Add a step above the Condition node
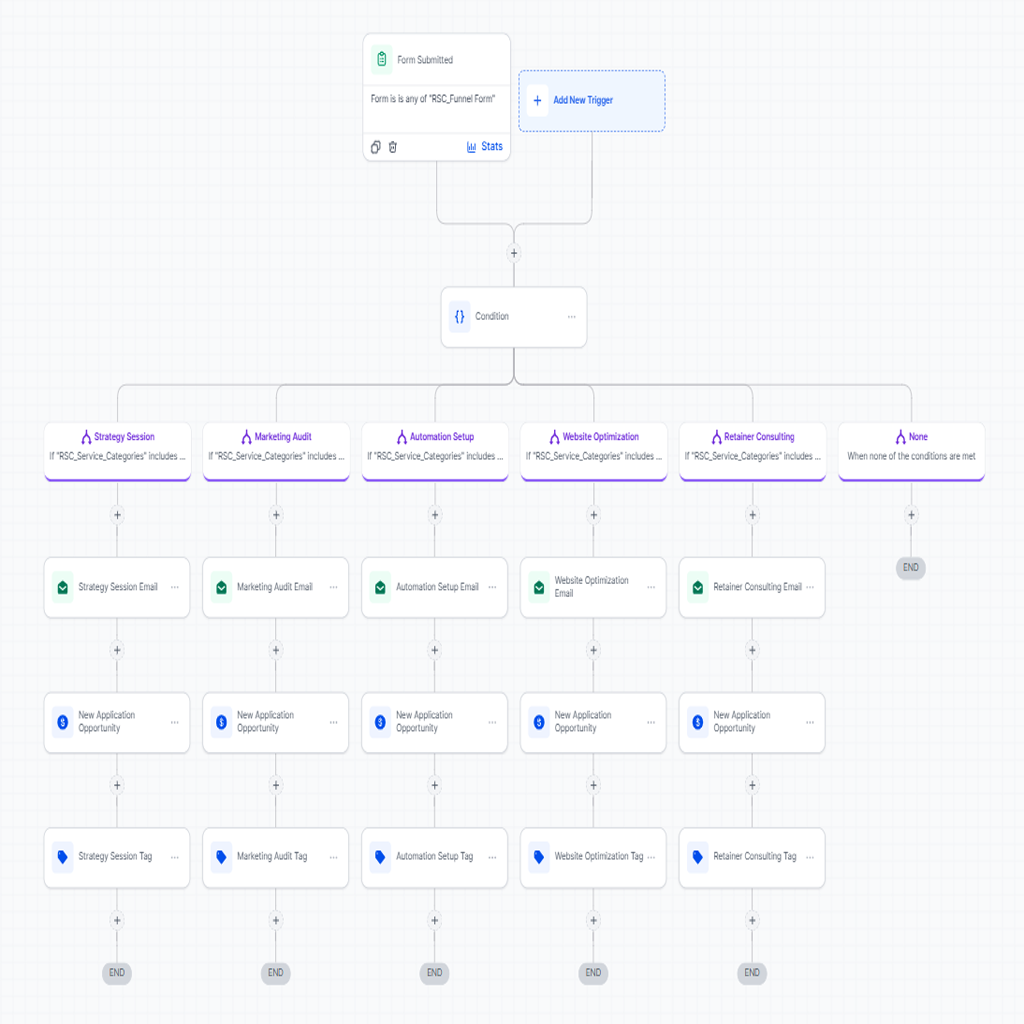 pos(514,253)
